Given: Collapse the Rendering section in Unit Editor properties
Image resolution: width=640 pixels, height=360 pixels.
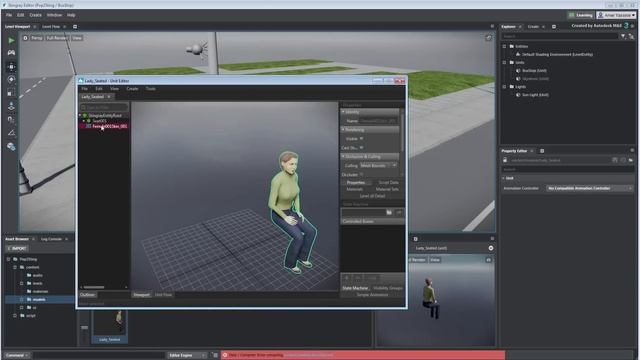Looking at the screenshot, I should coord(370,129).
